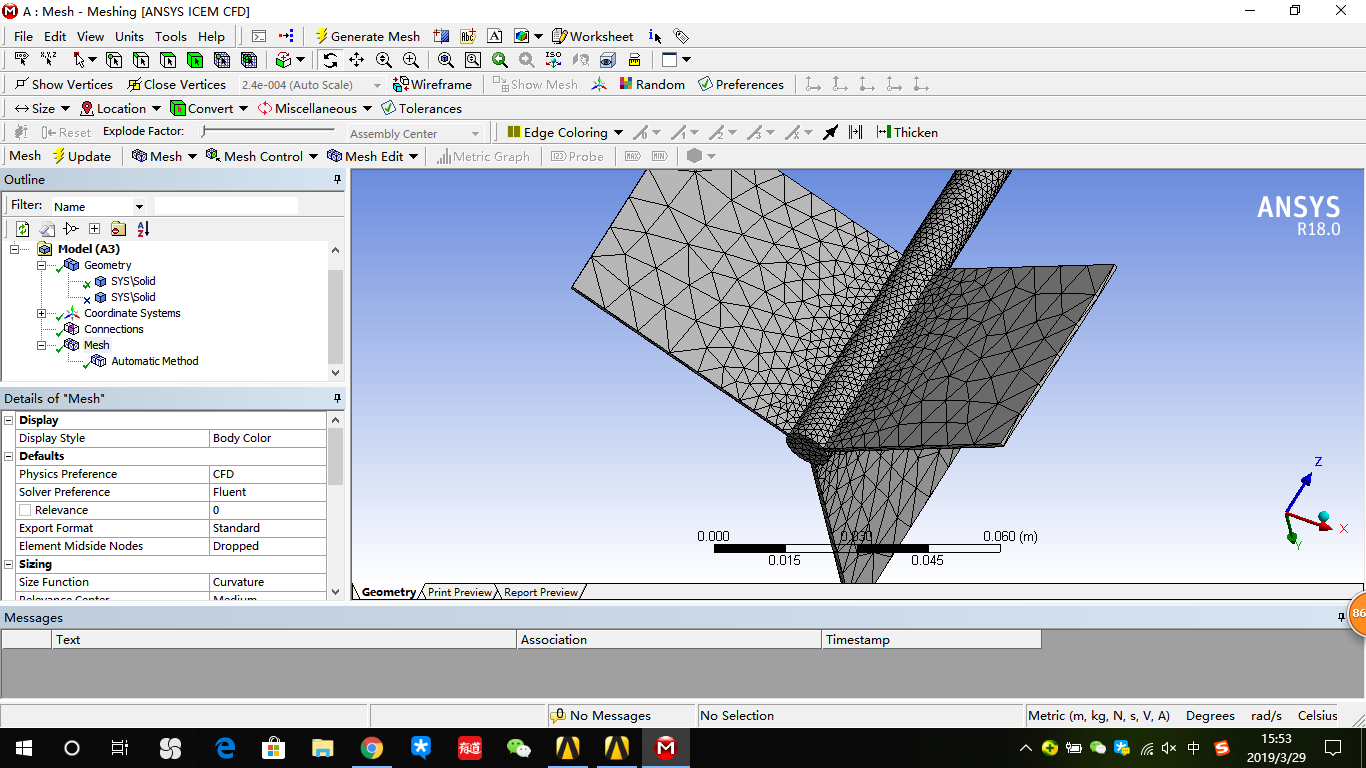Open the Tools menu
This screenshot has height=768, width=1366.
170,36
